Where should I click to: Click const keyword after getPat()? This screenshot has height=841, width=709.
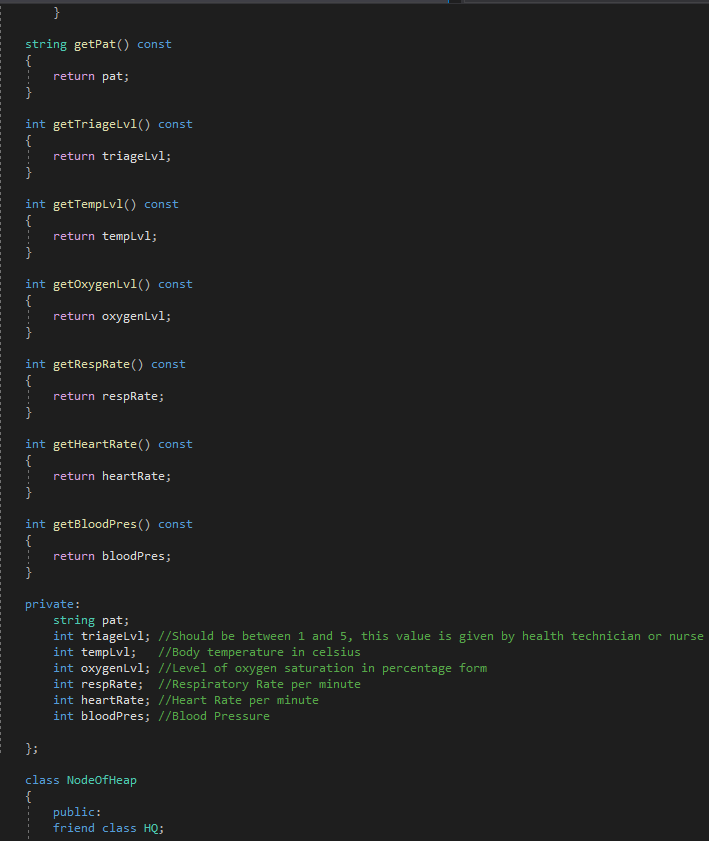pos(154,44)
